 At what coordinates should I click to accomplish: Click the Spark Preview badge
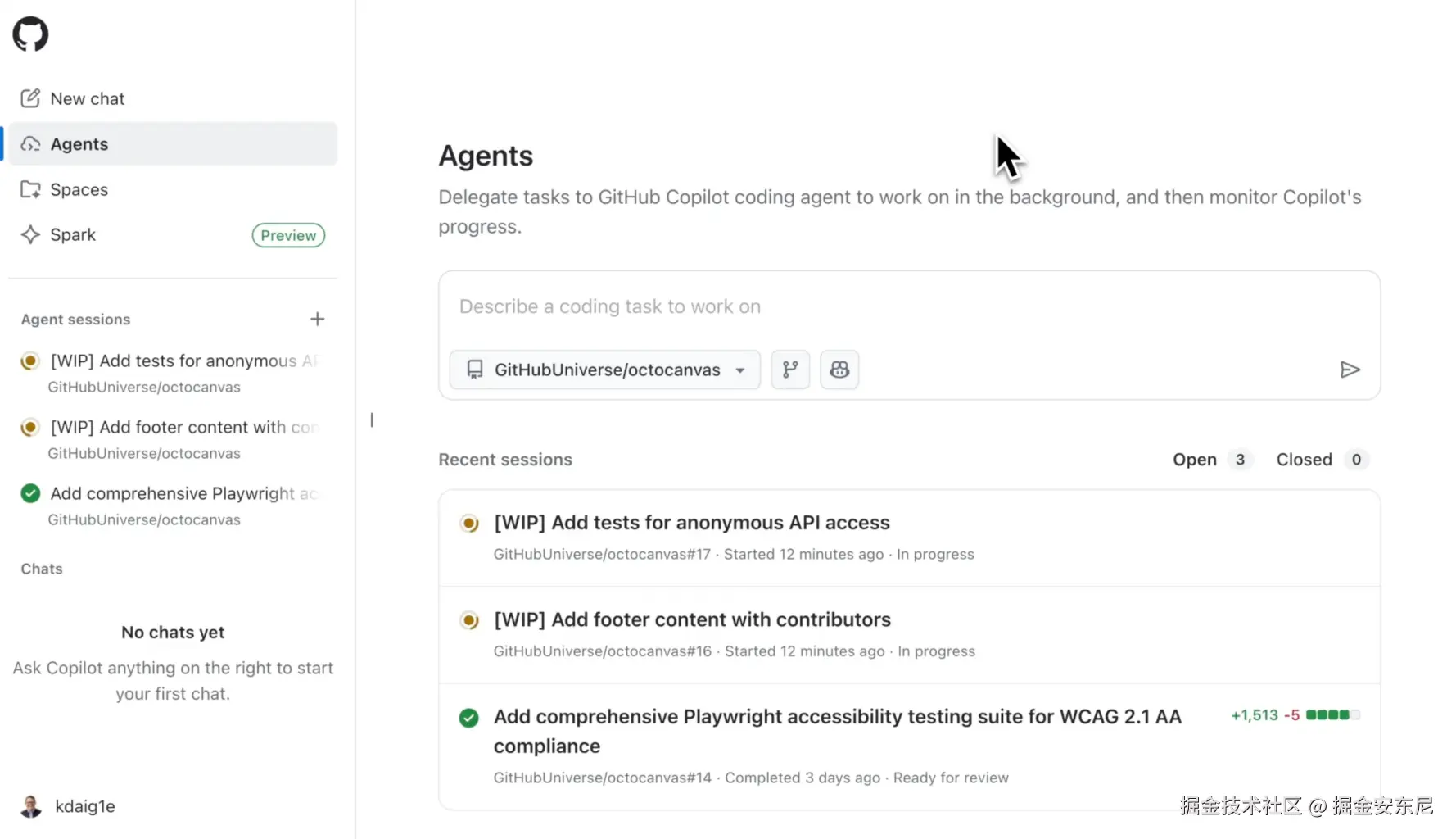288,235
